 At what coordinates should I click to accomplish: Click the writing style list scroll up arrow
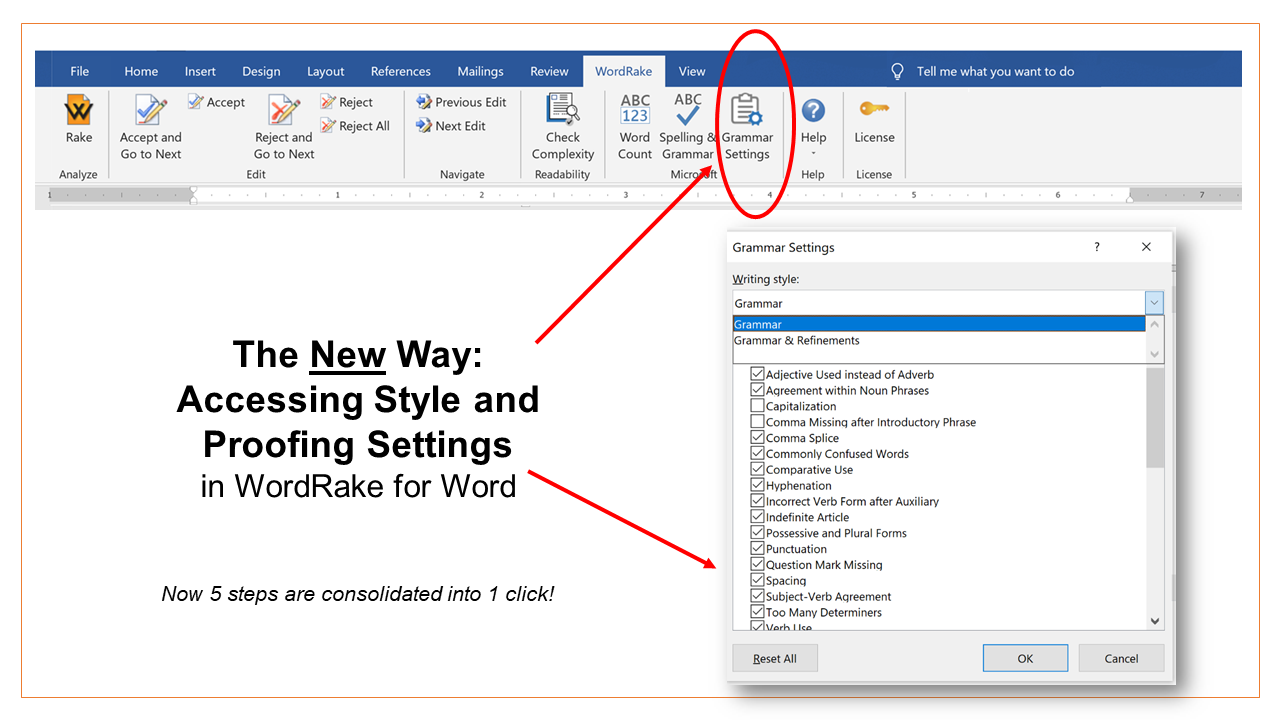pyautogui.click(x=1155, y=324)
